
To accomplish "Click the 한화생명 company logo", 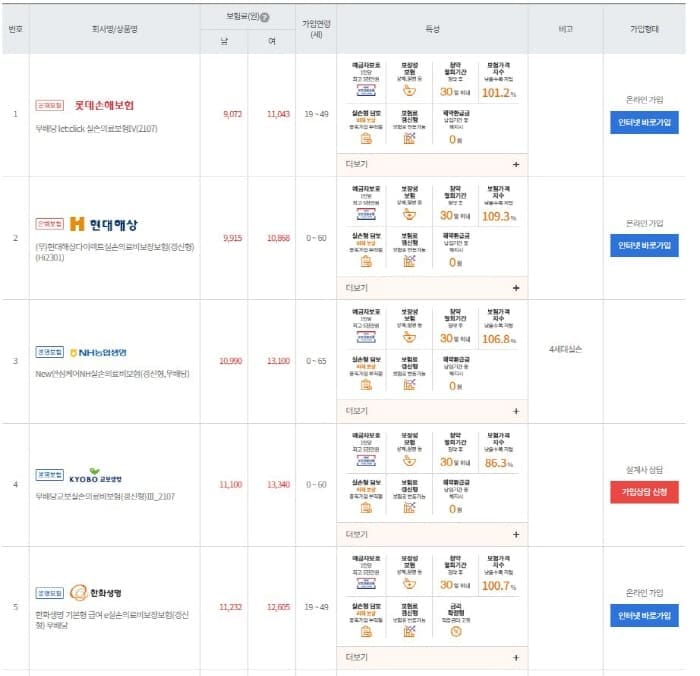I will click(x=96, y=593).
